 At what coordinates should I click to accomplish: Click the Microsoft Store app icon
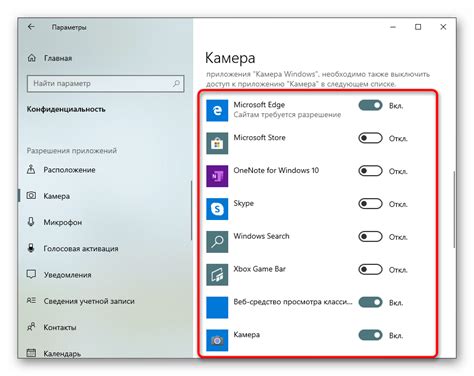point(217,143)
